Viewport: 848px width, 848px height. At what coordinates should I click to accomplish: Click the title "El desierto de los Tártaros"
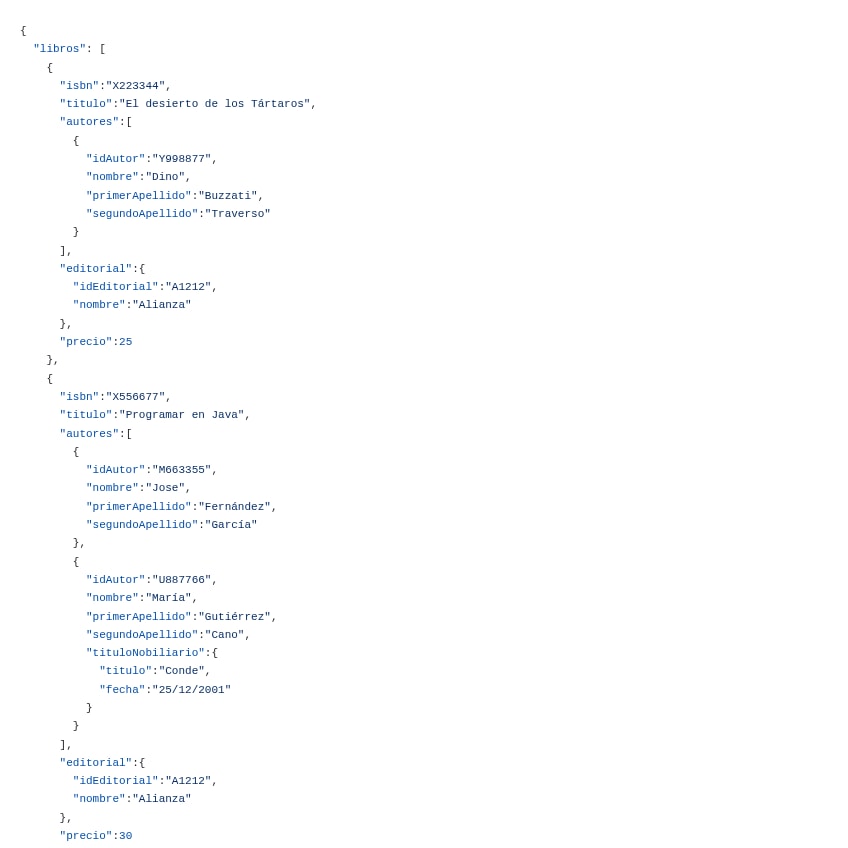214,103
